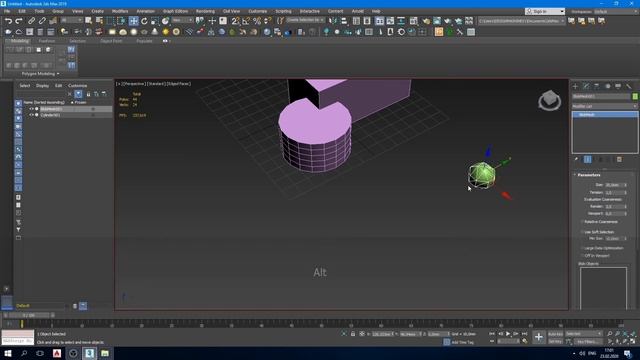The height and width of the screenshot is (360, 640).
Task: Activate the Select and Rotate tool
Action: [144, 21]
